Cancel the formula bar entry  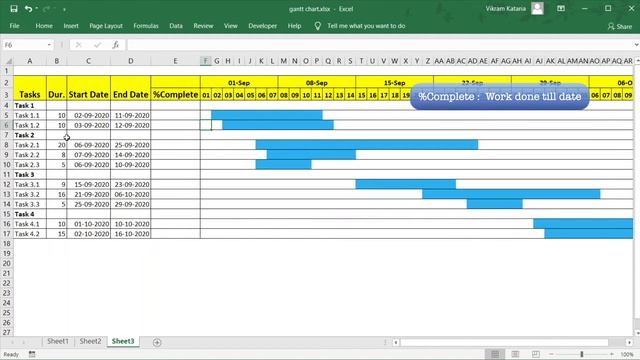(78, 45)
